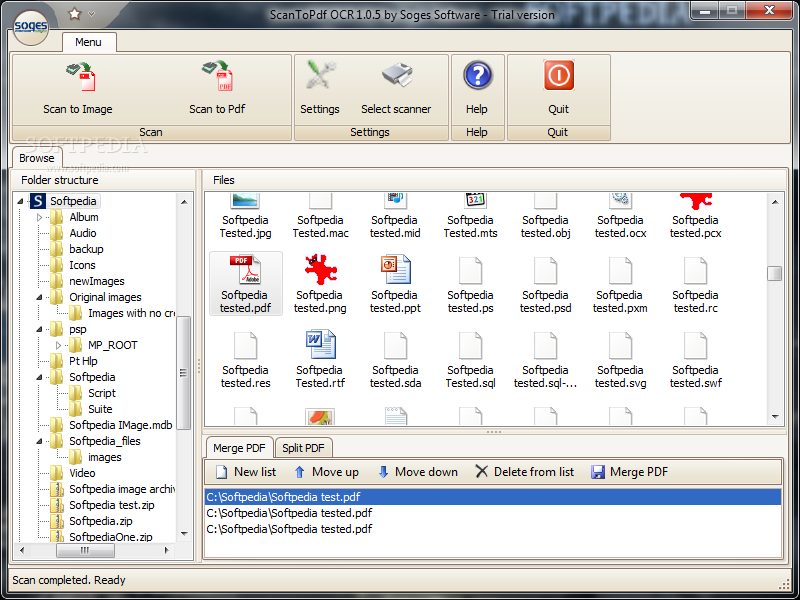Open the Menu ribbon tab

(89, 42)
